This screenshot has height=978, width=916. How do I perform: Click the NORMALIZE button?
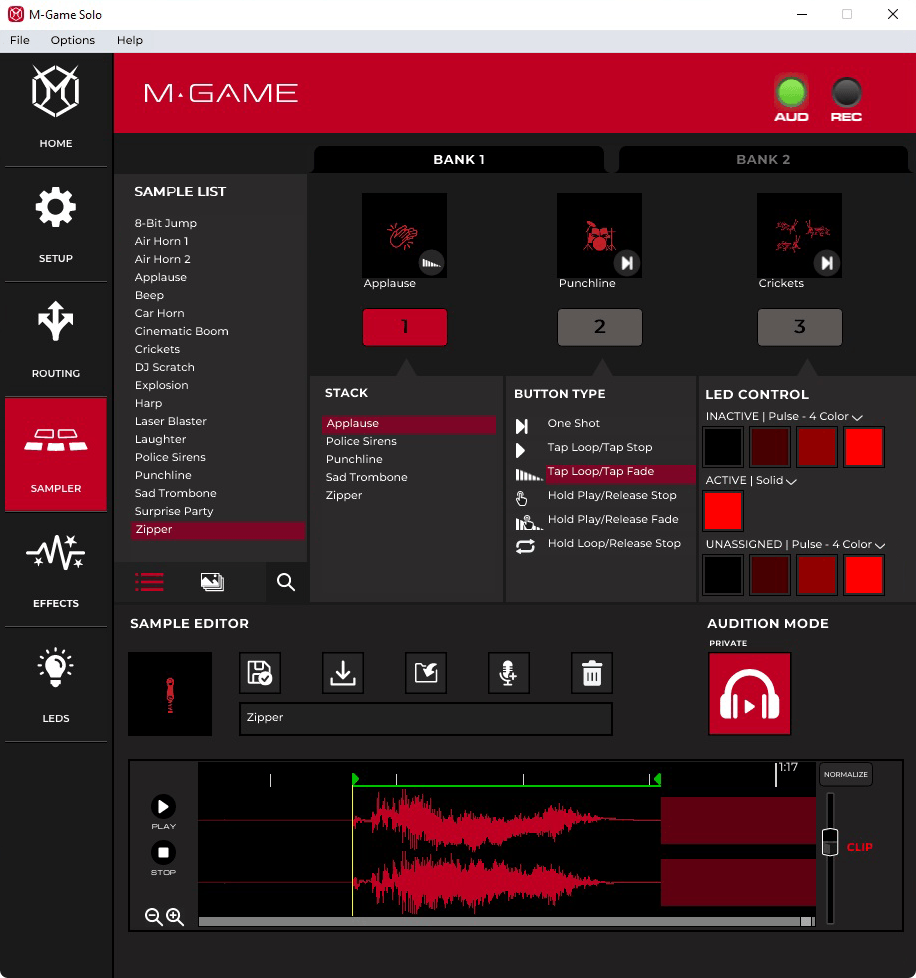click(846, 775)
